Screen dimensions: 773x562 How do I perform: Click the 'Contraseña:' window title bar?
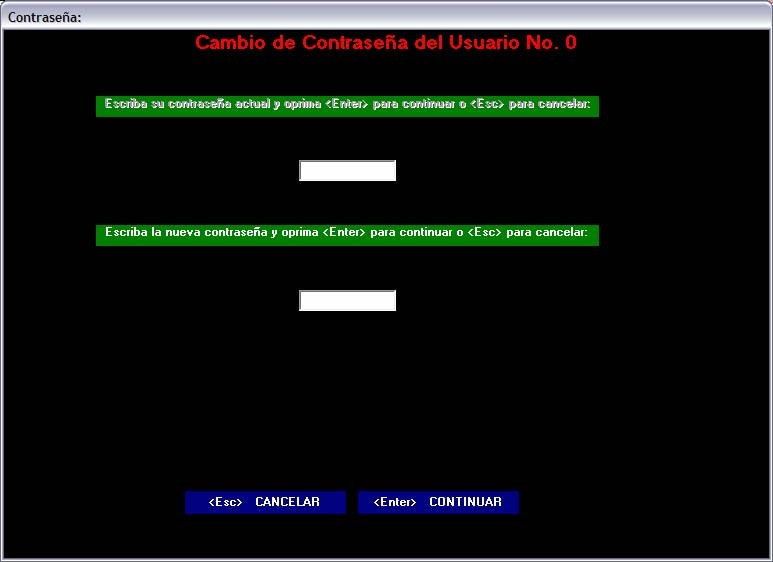(x=386, y=17)
